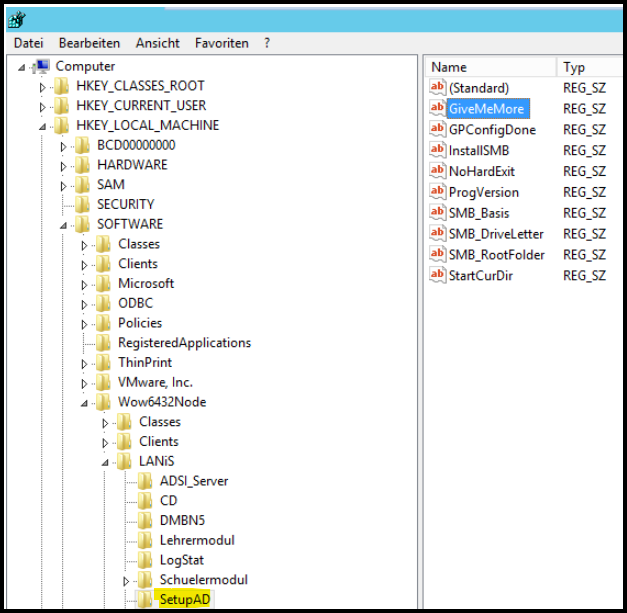Click the folder icon next to SECURITY
Image resolution: width=627 pixels, height=613 pixels.
(x=82, y=204)
